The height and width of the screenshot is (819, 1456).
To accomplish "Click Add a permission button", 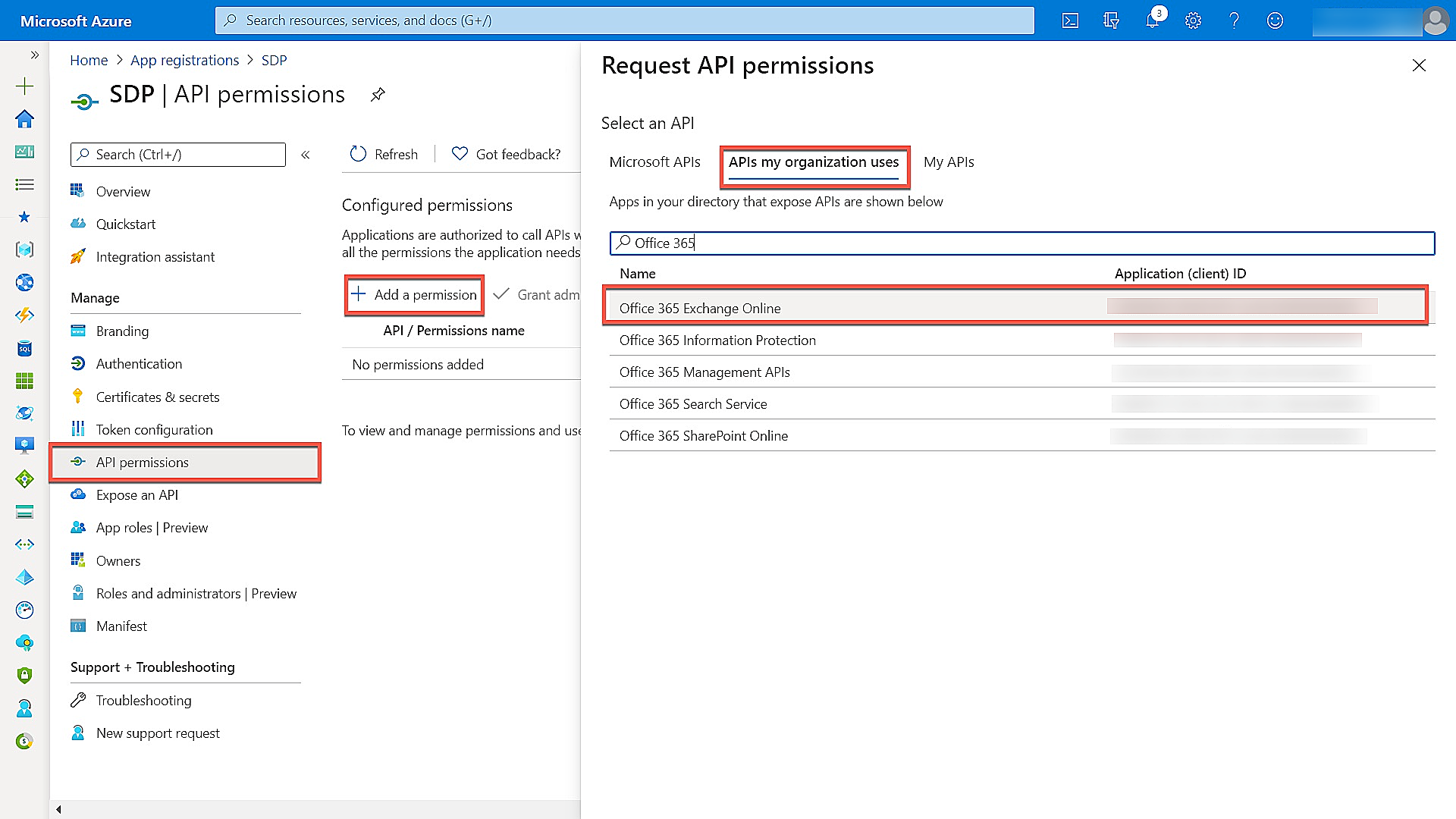I will [414, 294].
